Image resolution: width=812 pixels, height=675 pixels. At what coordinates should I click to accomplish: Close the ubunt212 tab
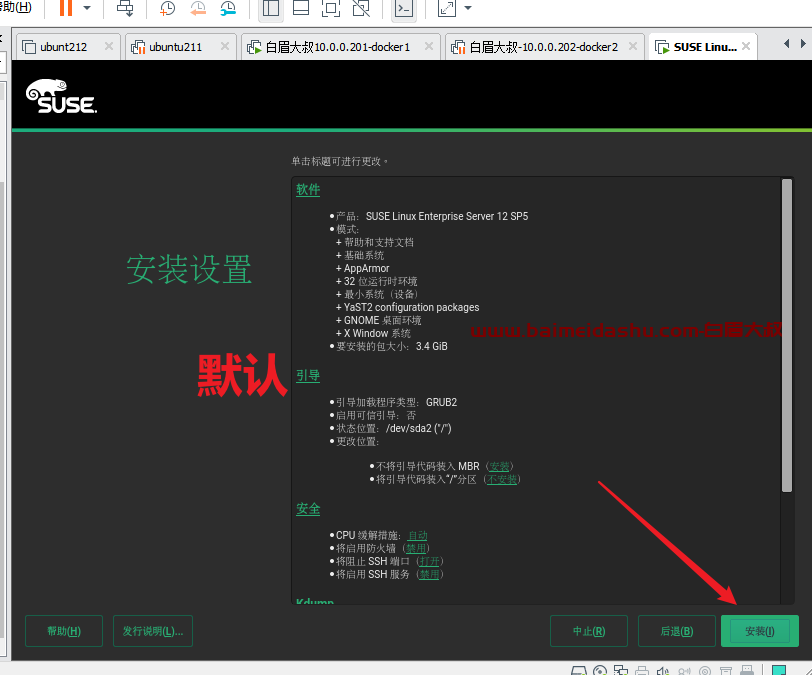pyautogui.click(x=109, y=46)
